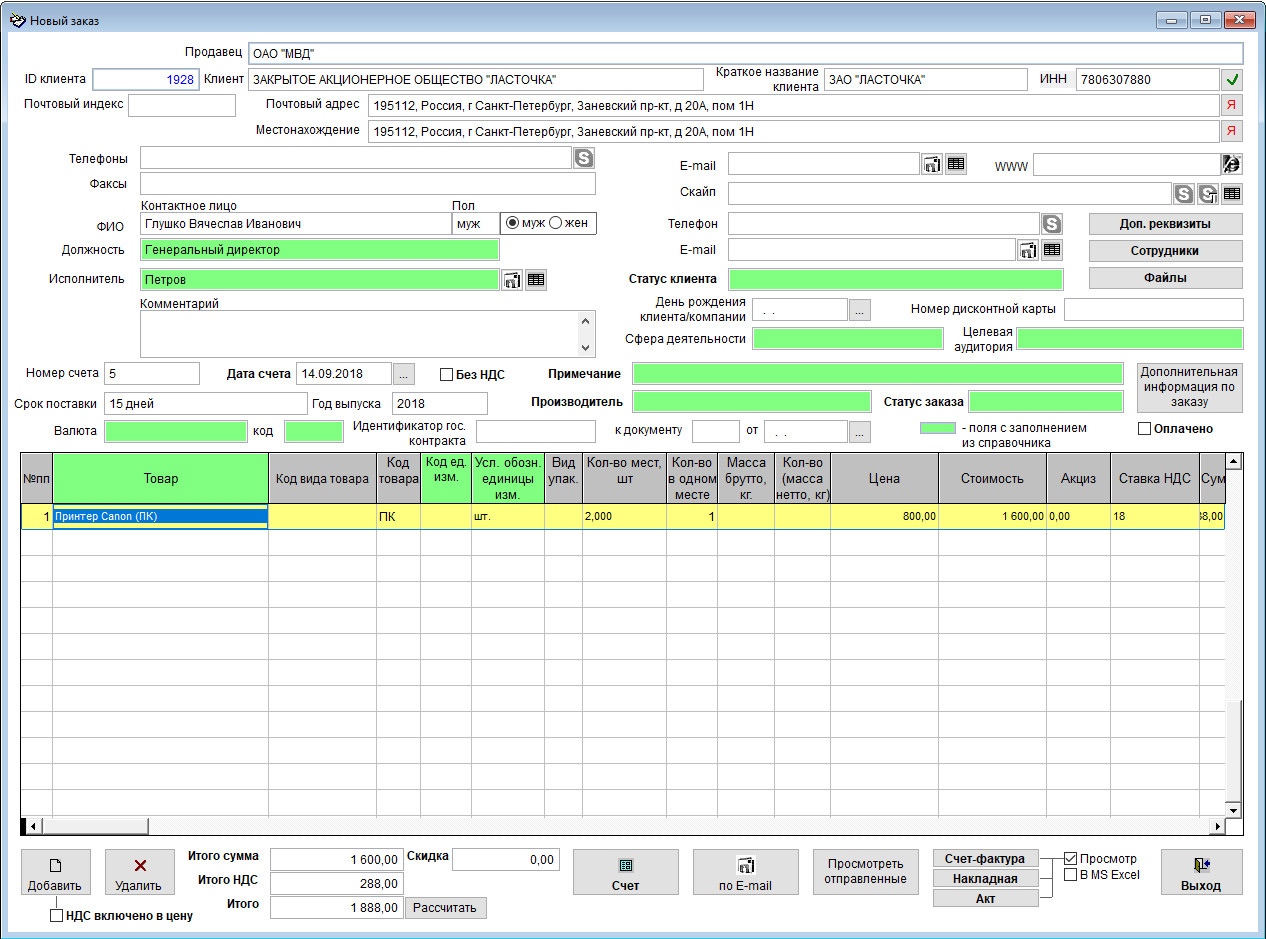Open the picker button for День рождения field

point(860,310)
